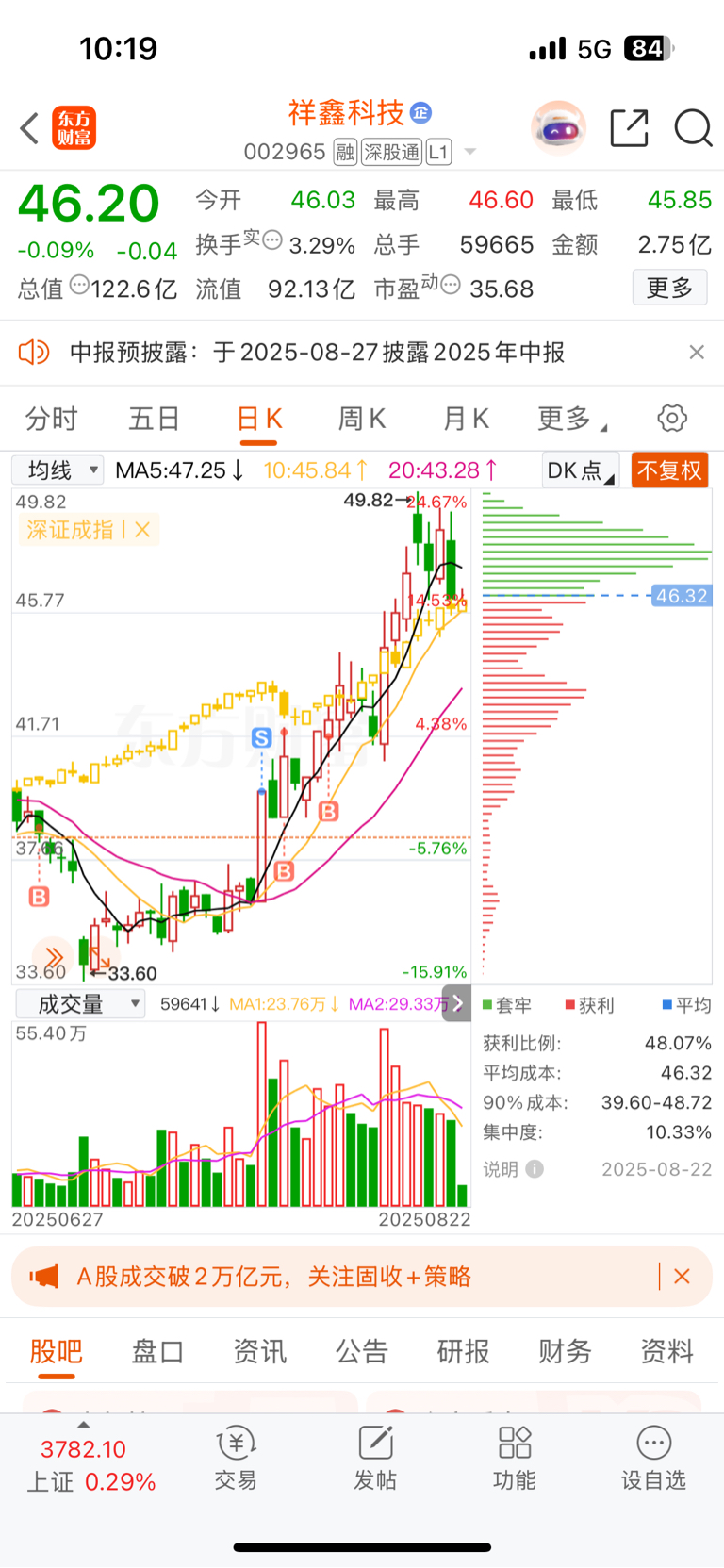Tap the B buy marker near 37.06
Screen dimensions: 724x1568
point(39,896)
